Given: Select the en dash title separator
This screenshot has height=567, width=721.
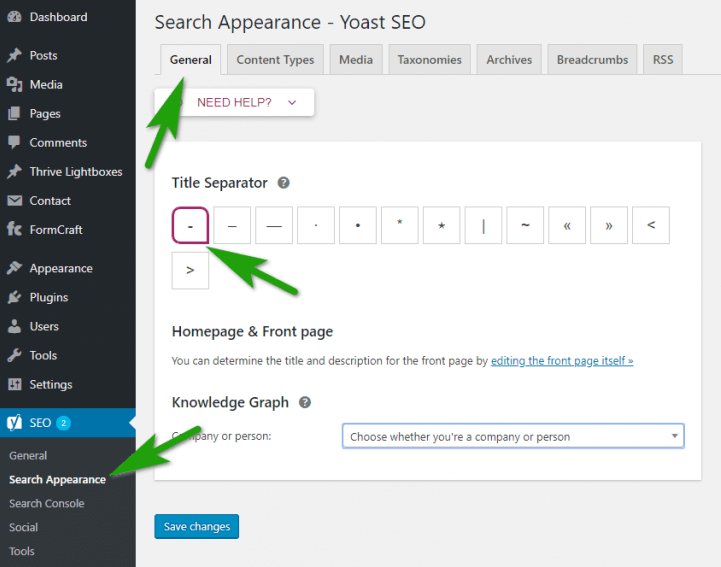Looking at the screenshot, I should tap(232, 225).
